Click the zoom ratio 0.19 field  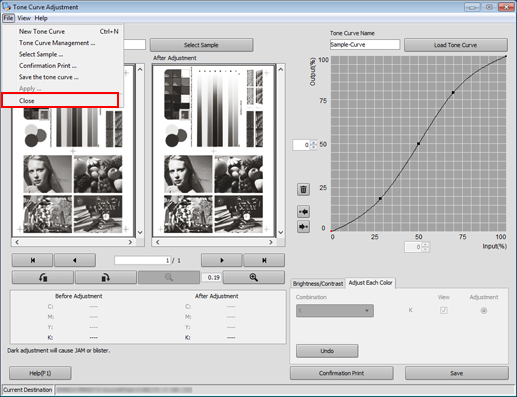(x=212, y=277)
